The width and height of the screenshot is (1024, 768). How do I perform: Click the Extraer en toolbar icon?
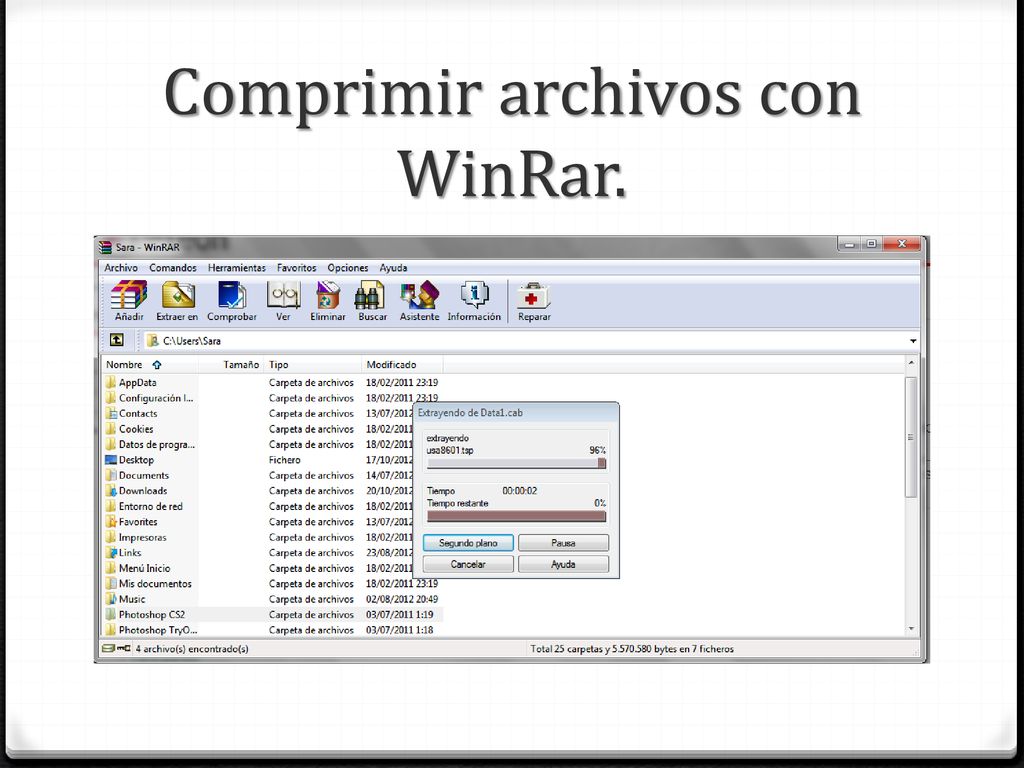(x=178, y=295)
